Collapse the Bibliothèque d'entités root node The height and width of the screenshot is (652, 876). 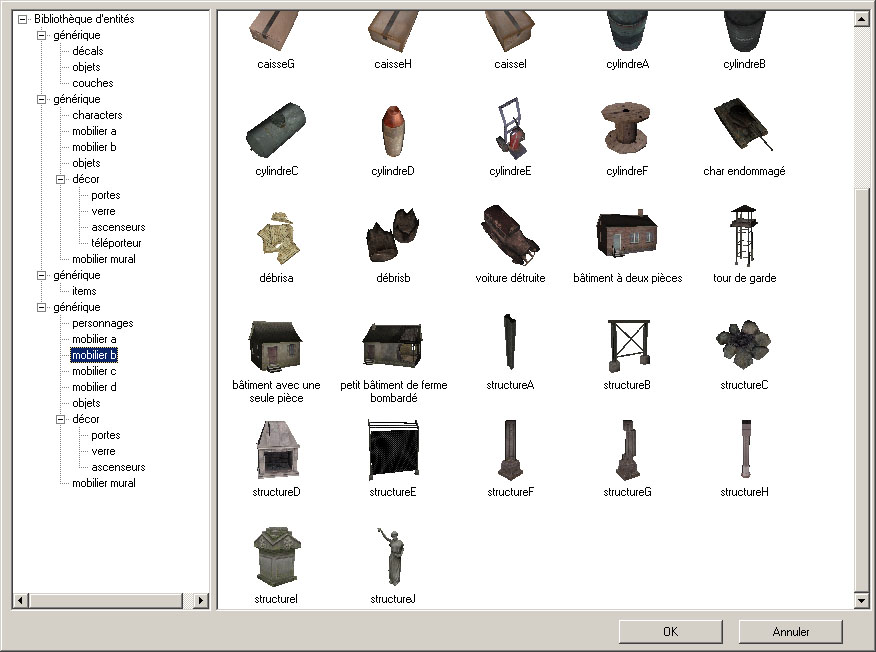click(22, 20)
